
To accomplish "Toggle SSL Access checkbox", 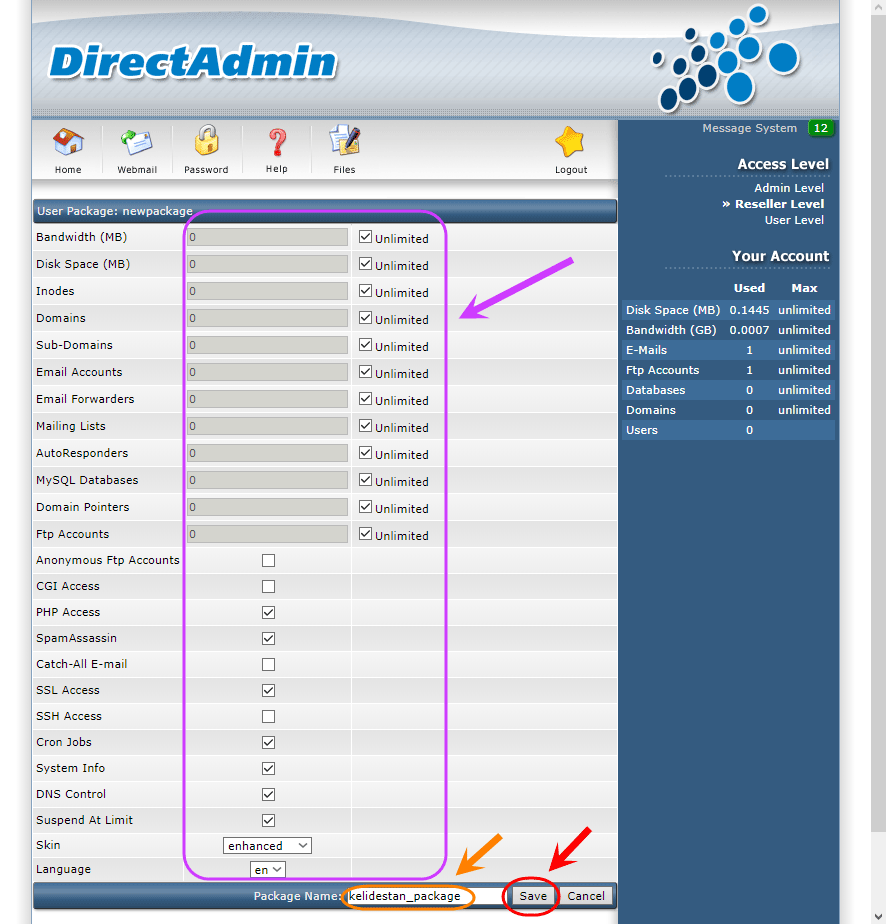I will point(269,690).
